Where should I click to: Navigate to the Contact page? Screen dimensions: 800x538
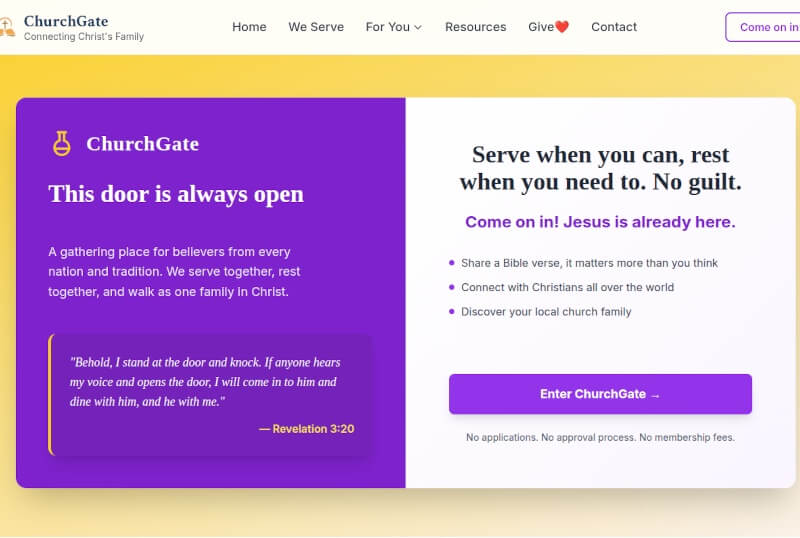click(614, 27)
